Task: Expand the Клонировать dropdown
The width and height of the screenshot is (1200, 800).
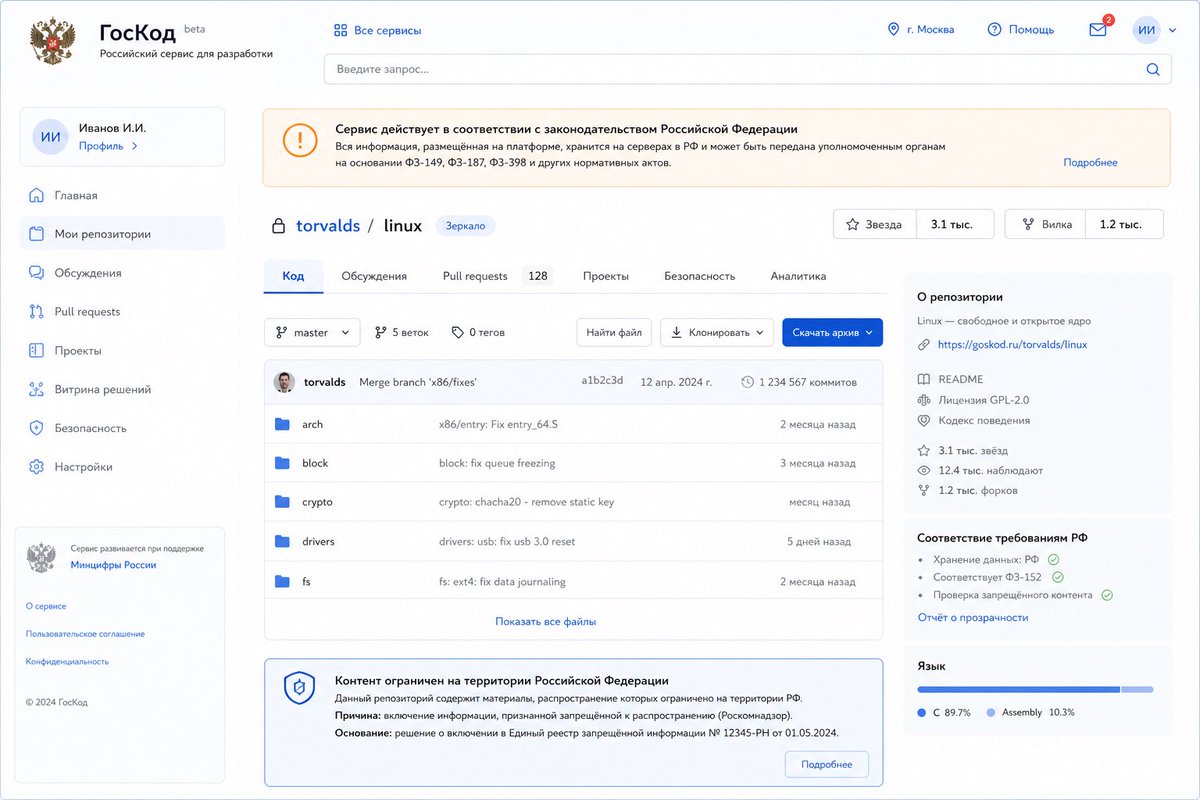Action: click(717, 333)
